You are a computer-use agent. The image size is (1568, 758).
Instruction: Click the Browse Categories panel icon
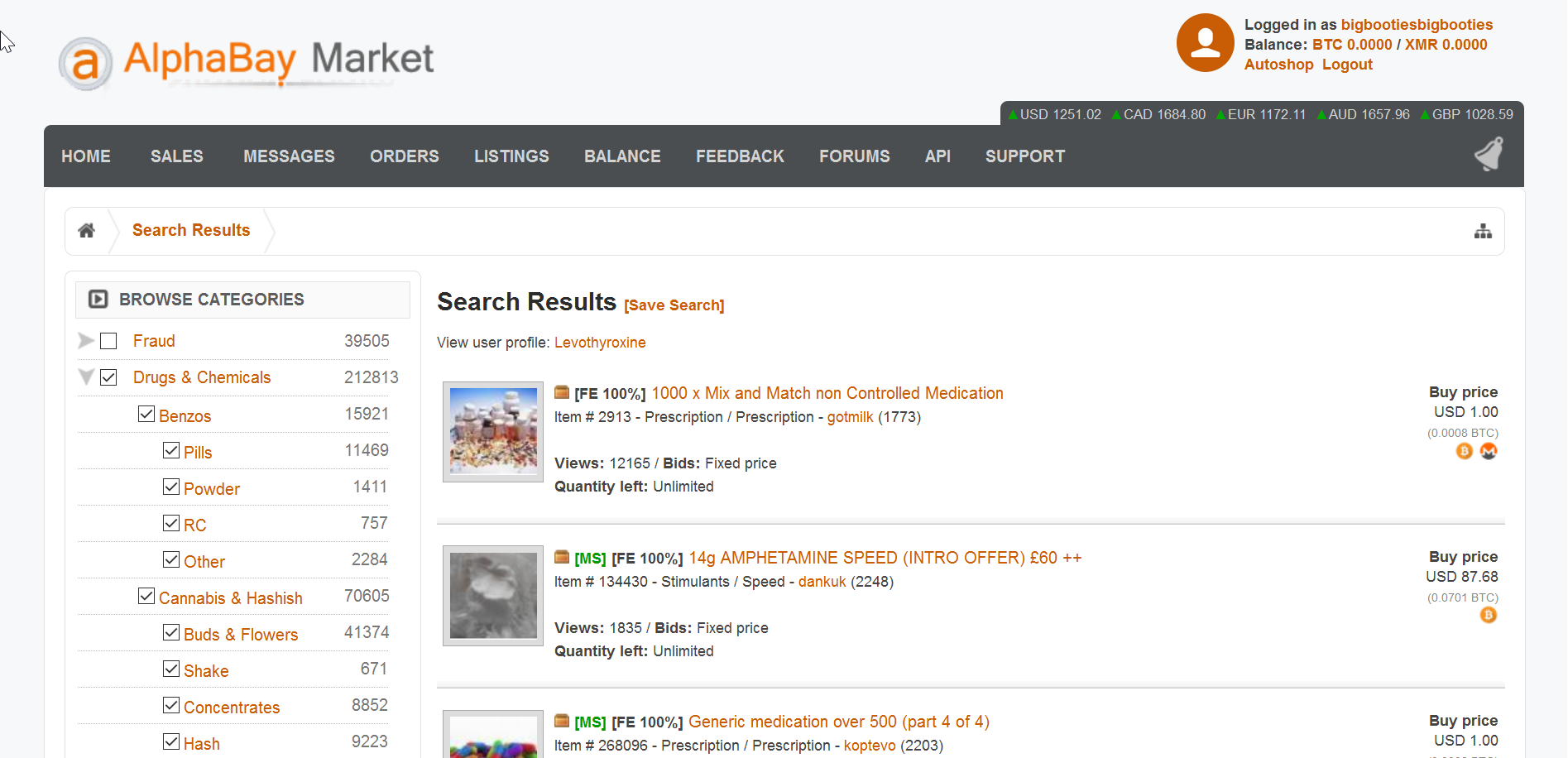(x=98, y=300)
